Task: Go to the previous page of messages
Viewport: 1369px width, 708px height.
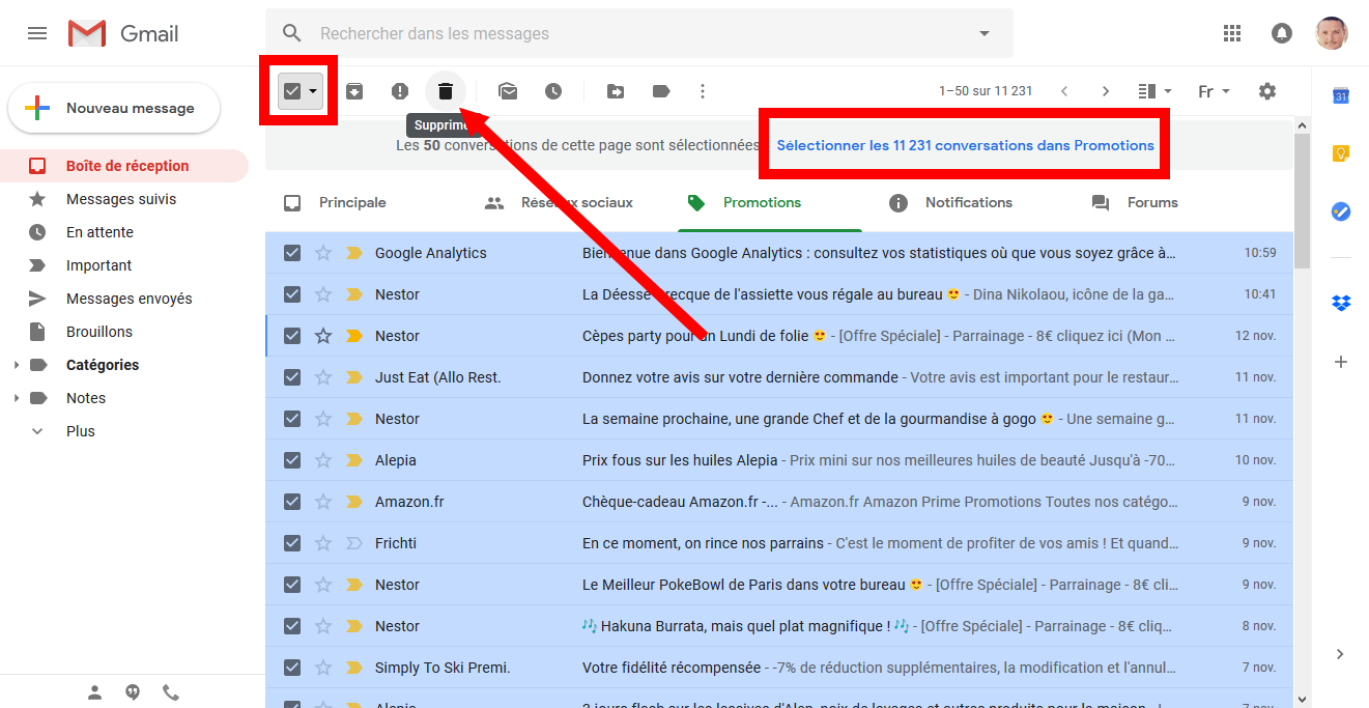Action: point(1064,91)
